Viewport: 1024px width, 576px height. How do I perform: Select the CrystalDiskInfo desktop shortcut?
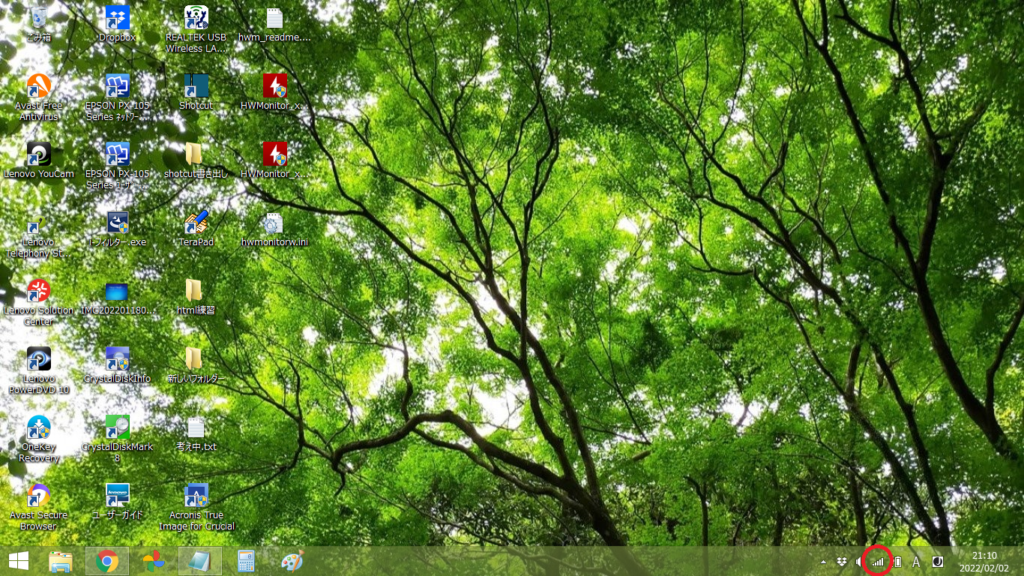tap(117, 360)
